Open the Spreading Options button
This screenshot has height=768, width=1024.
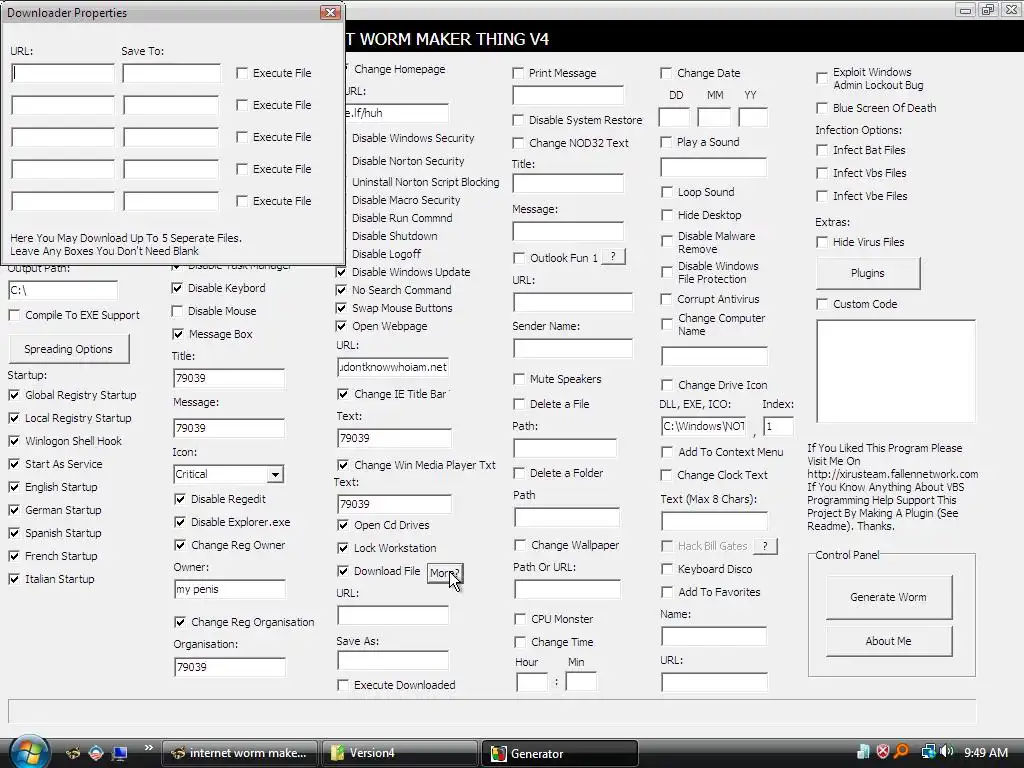pyautogui.click(x=69, y=349)
